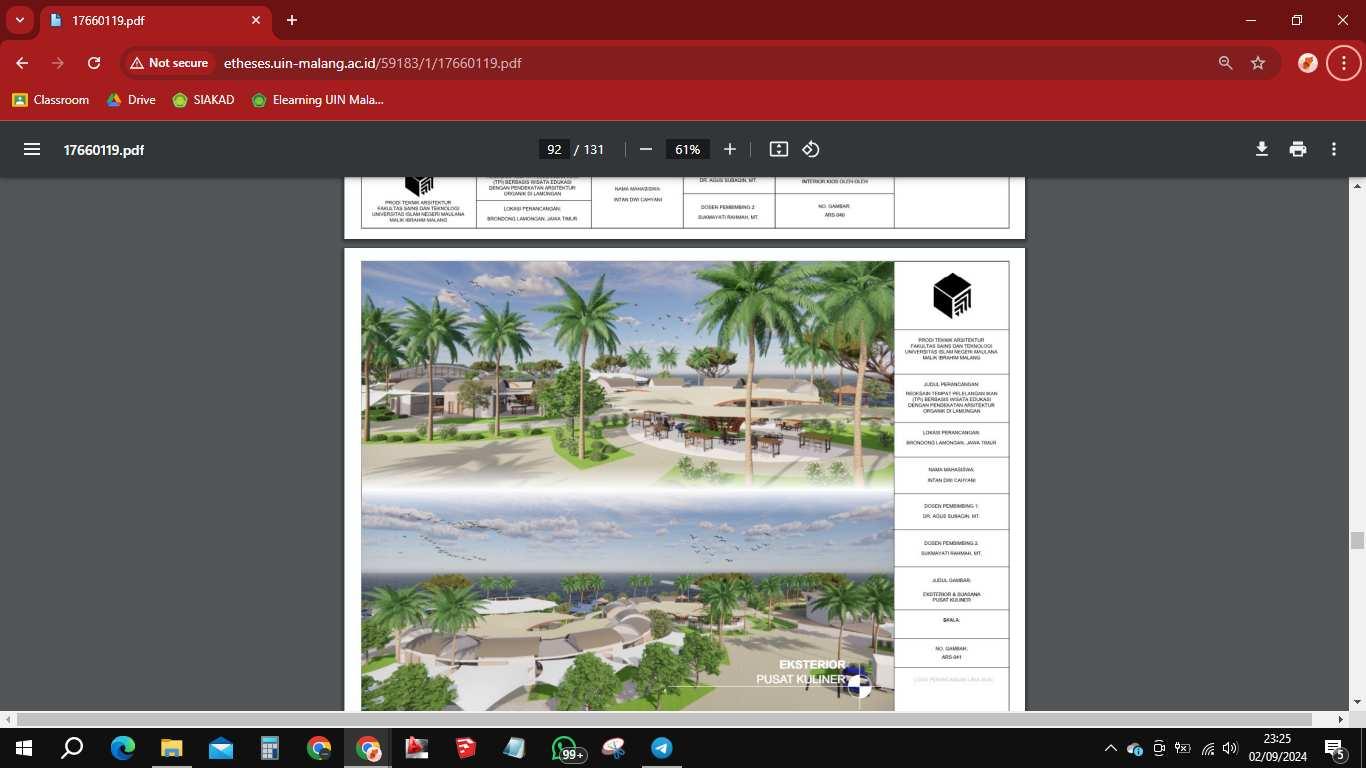Click the EKSTERIOR PUSAT KULINER caption
Screen dimensions: 1366x768
point(801,672)
